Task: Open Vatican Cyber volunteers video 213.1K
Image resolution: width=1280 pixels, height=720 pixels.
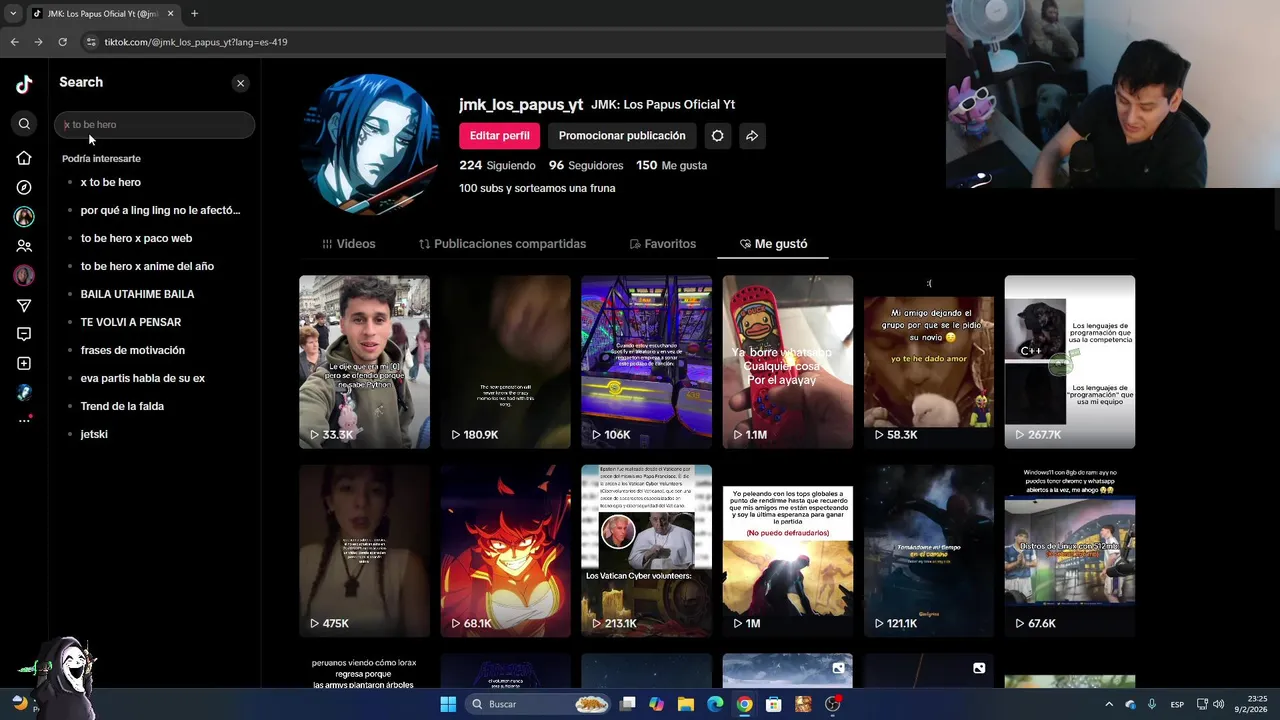Action: pyautogui.click(x=646, y=551)
